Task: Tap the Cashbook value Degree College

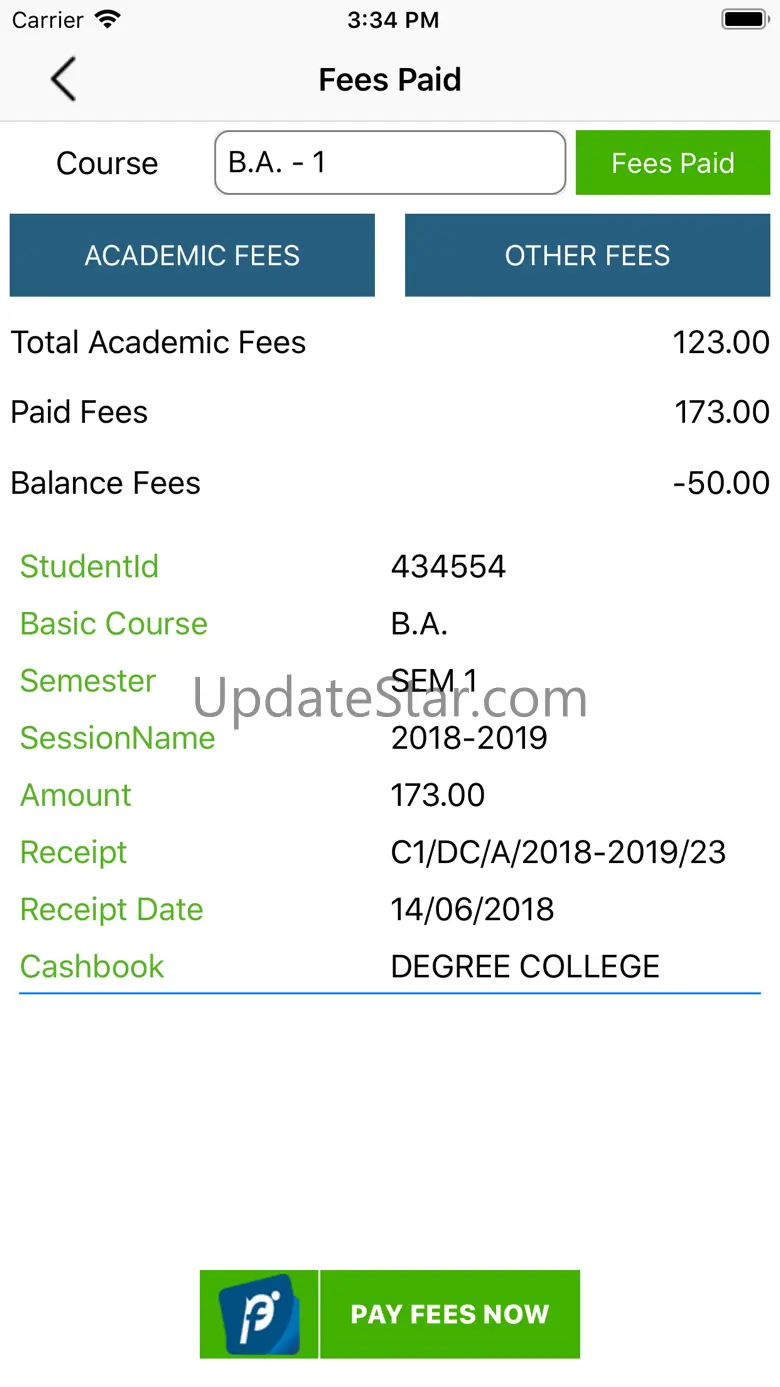Action: [x=525, y=966]
